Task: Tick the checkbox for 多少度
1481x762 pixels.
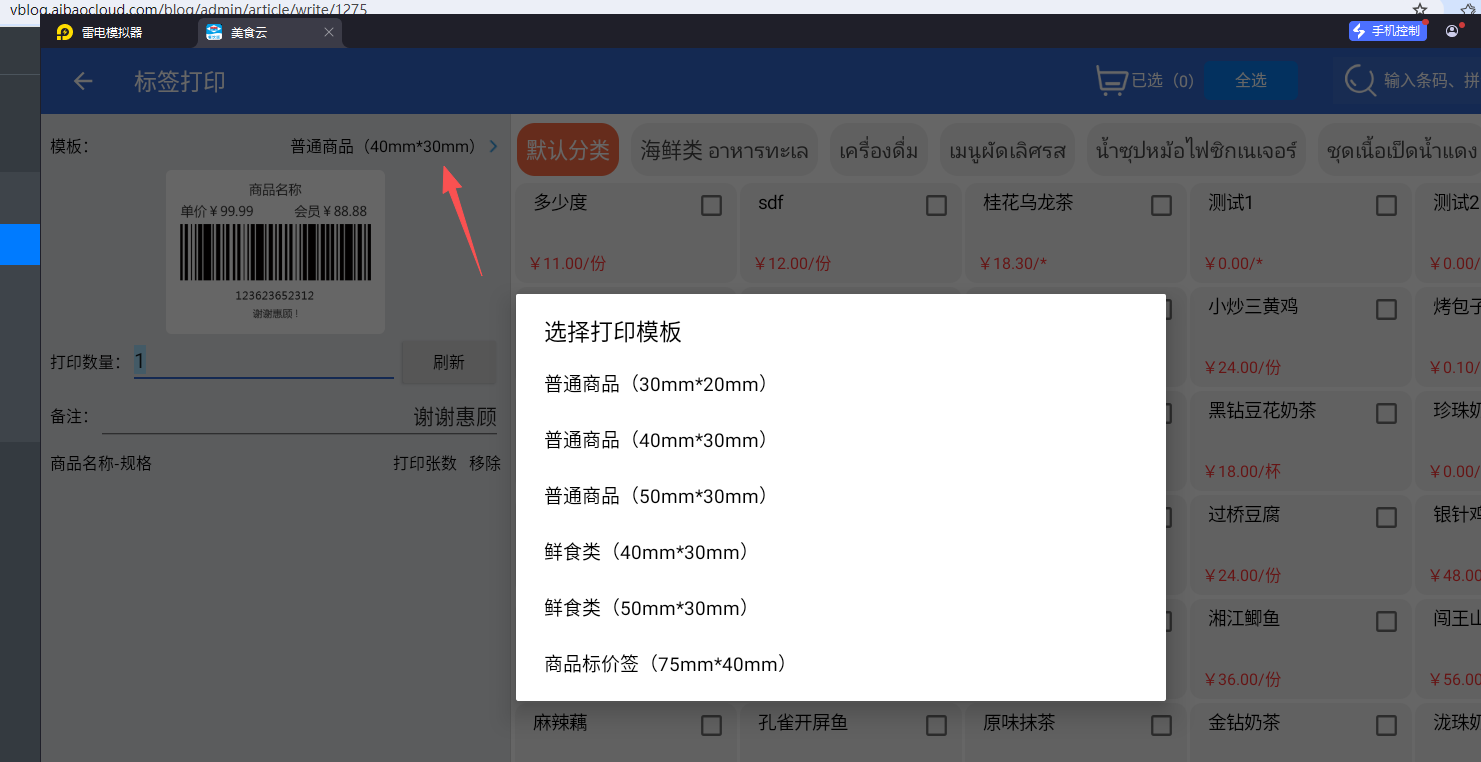Action: (x=711, y=205)
